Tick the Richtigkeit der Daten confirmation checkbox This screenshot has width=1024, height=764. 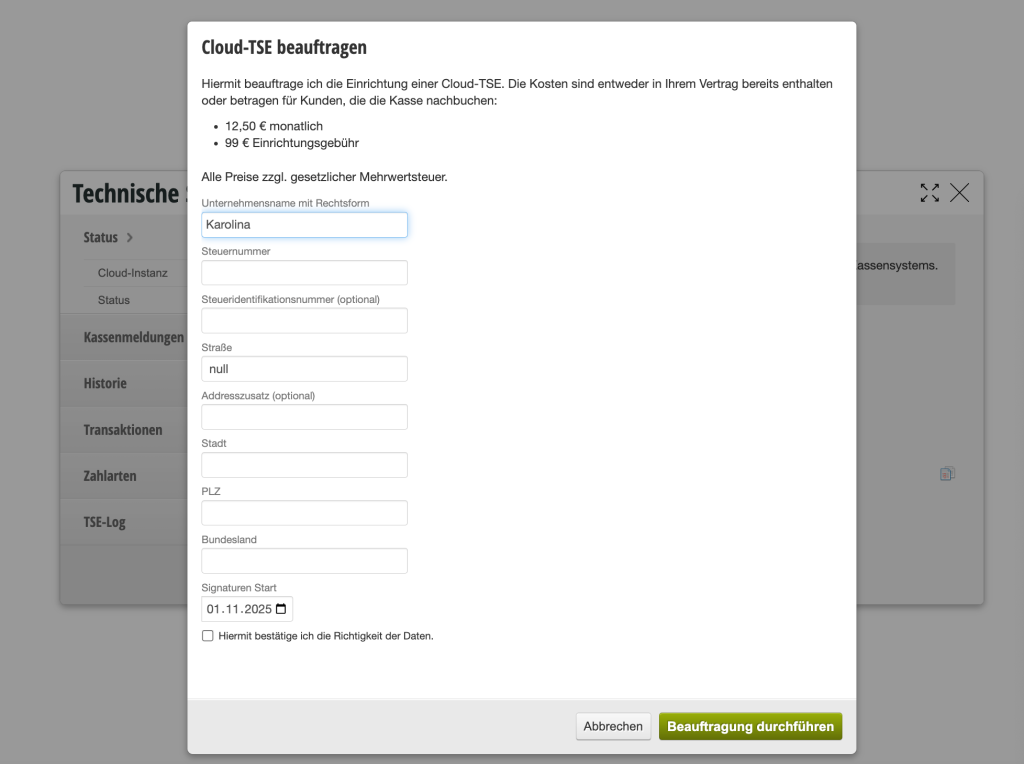click(208, 636)
